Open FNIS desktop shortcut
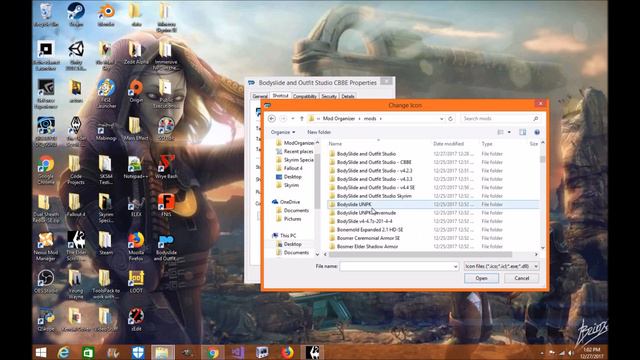 (x=166, y=205)
